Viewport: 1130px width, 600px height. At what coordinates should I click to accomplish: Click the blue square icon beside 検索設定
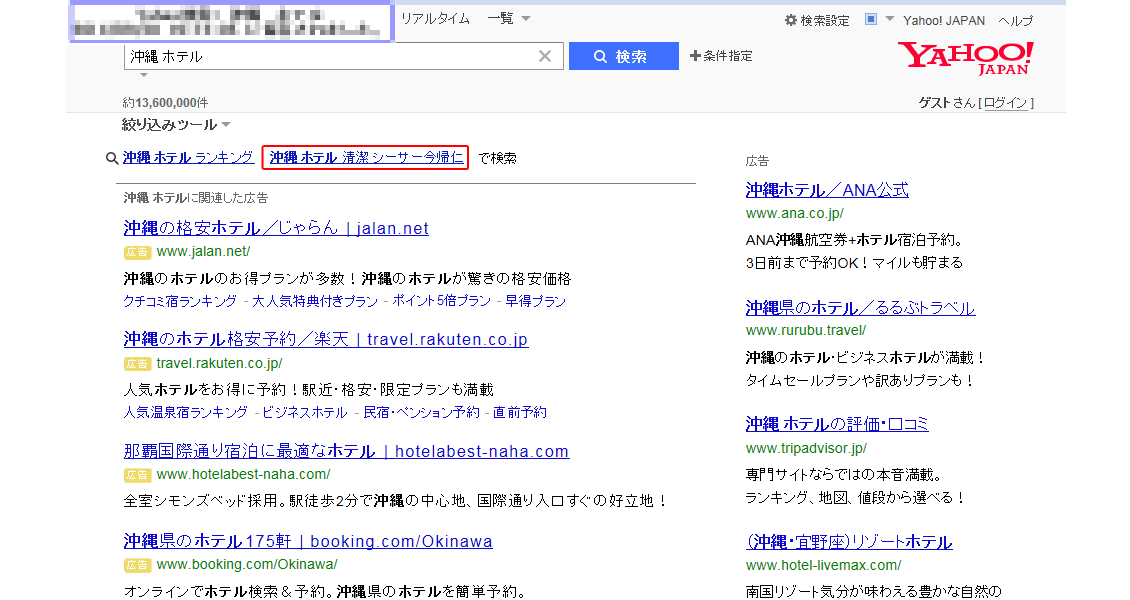pyautogui.click(x=871, y=19)
